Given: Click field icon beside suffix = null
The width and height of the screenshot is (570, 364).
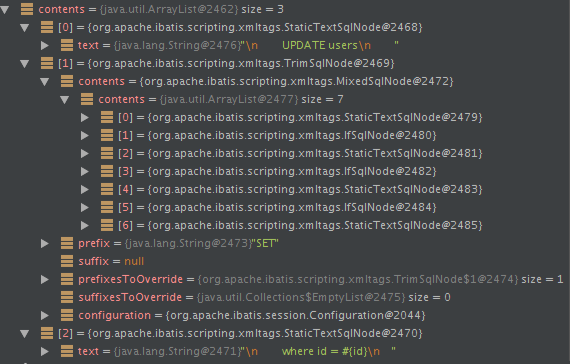Looking at the screenshot, I should [x=67, y=261].
